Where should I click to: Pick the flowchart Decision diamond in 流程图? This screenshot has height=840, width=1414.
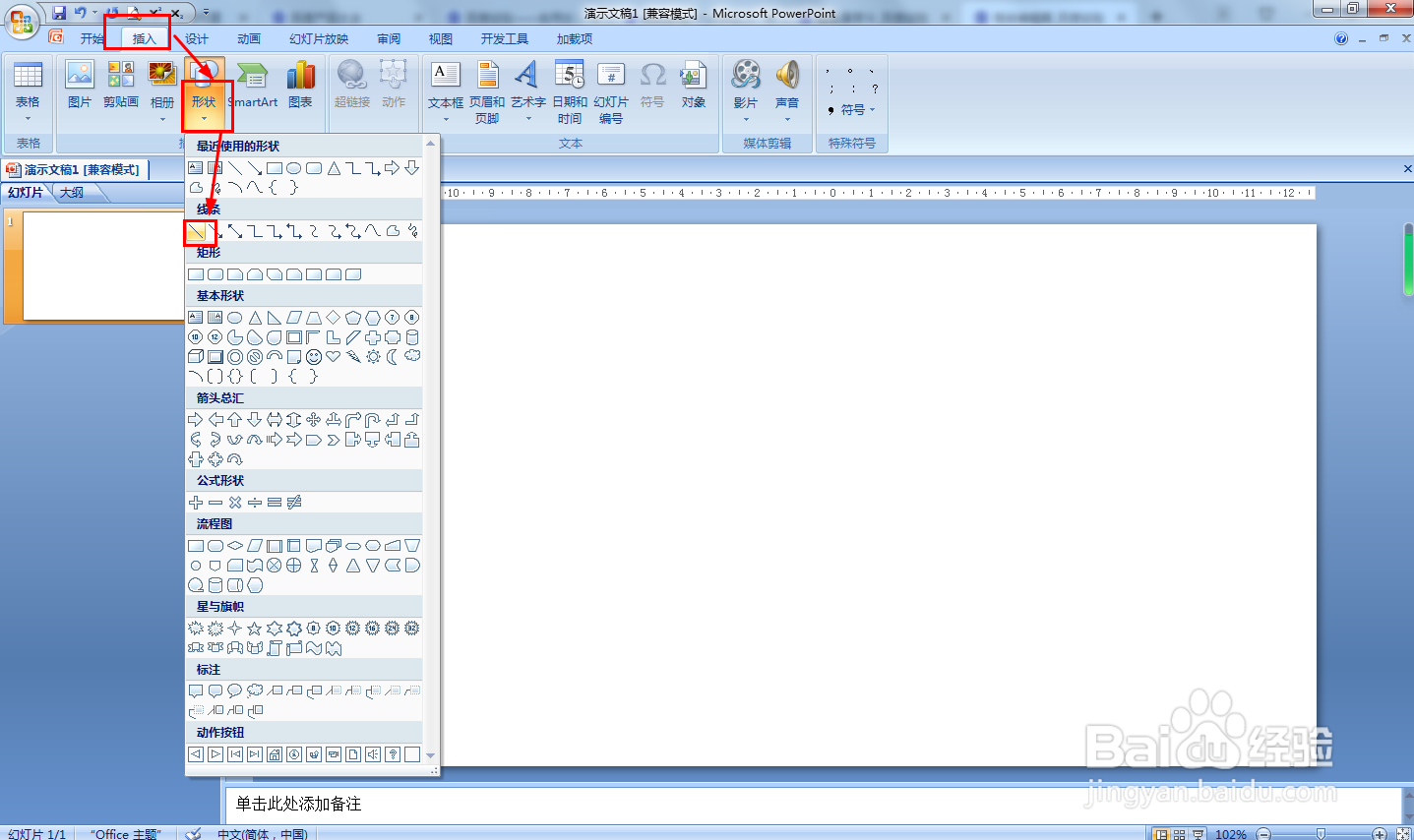point(235,546)
